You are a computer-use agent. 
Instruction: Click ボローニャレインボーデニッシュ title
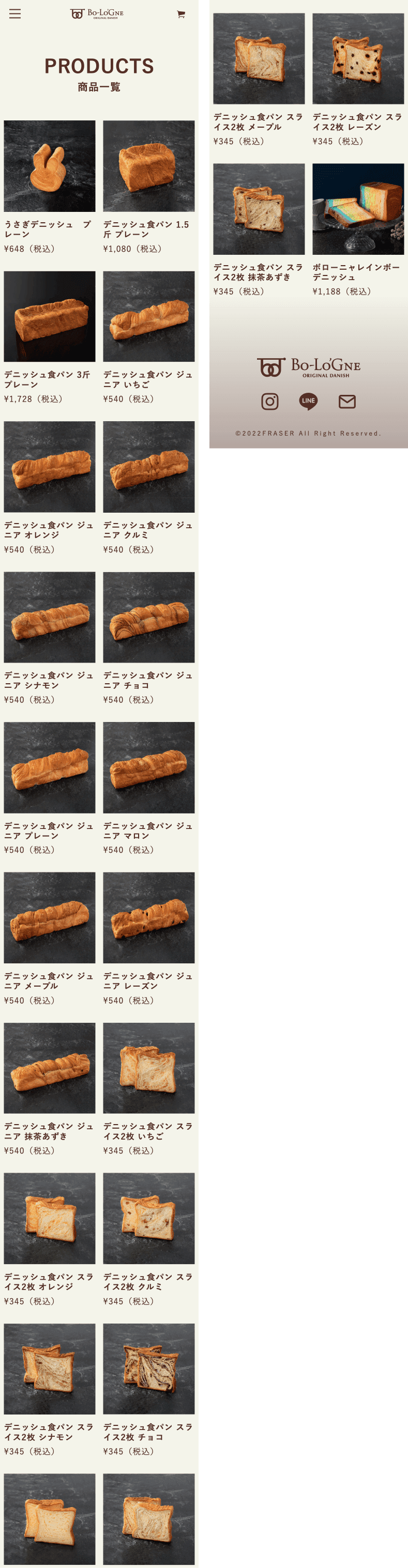tap(356, 271)
